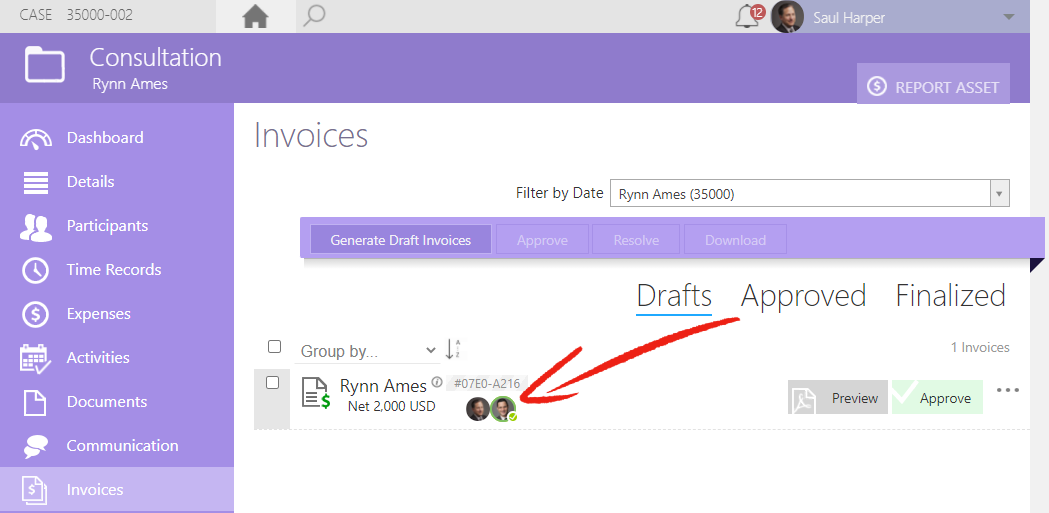The image size is (1049, 513).
Task: Switch to the Finalized tab
Action: [951, 296]
